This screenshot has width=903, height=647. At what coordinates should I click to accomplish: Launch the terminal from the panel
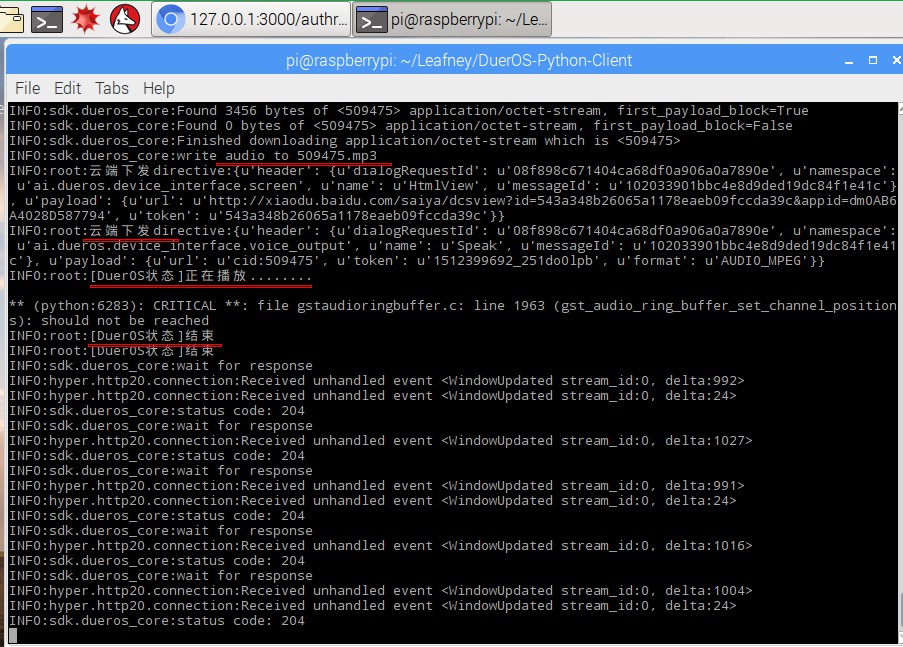tap(47, 20)
